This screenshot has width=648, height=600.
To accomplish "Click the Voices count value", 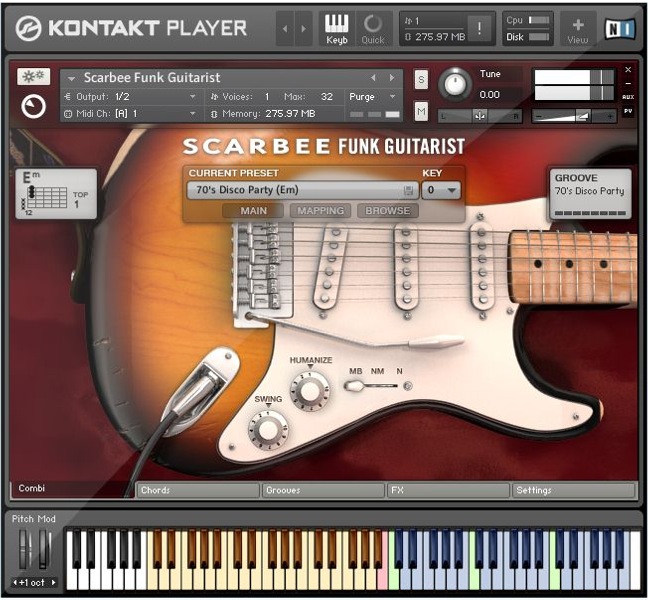I will click(267, 97).
